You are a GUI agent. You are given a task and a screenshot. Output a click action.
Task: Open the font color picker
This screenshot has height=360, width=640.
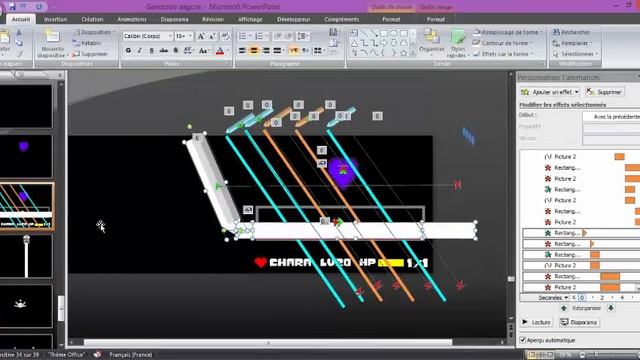[222, 51]
